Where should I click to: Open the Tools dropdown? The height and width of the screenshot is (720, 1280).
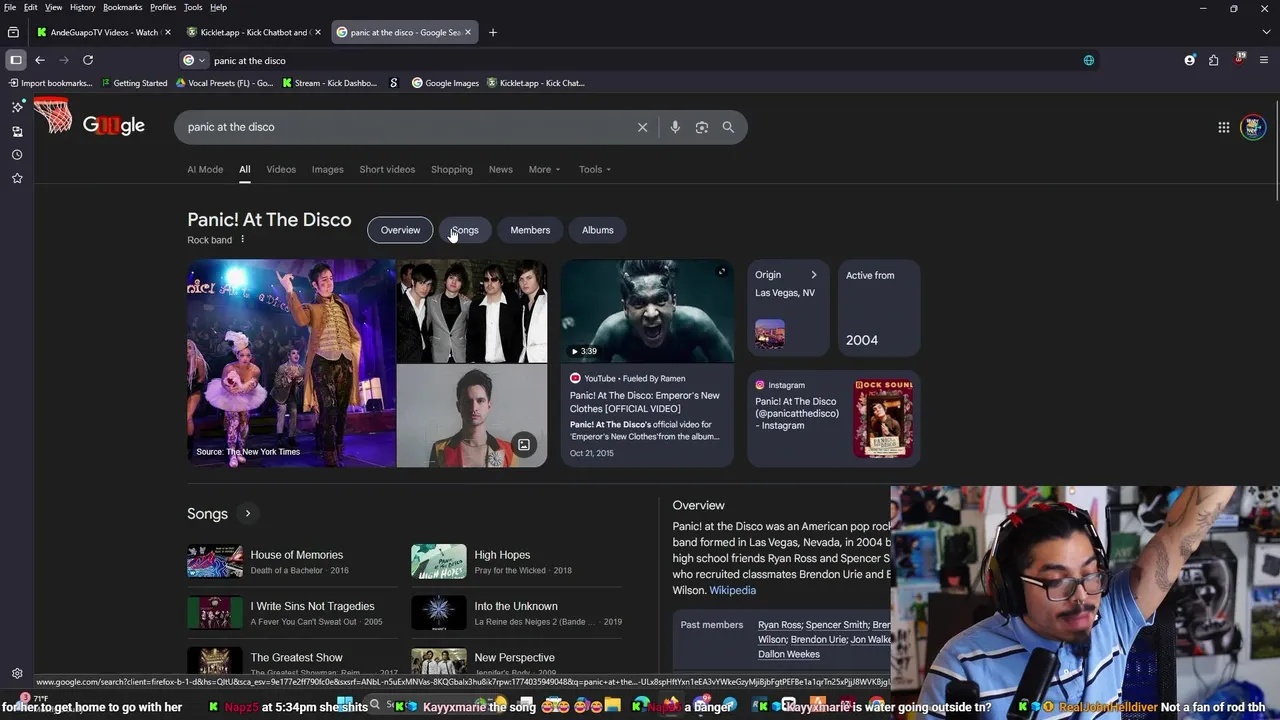coord(594,169)
